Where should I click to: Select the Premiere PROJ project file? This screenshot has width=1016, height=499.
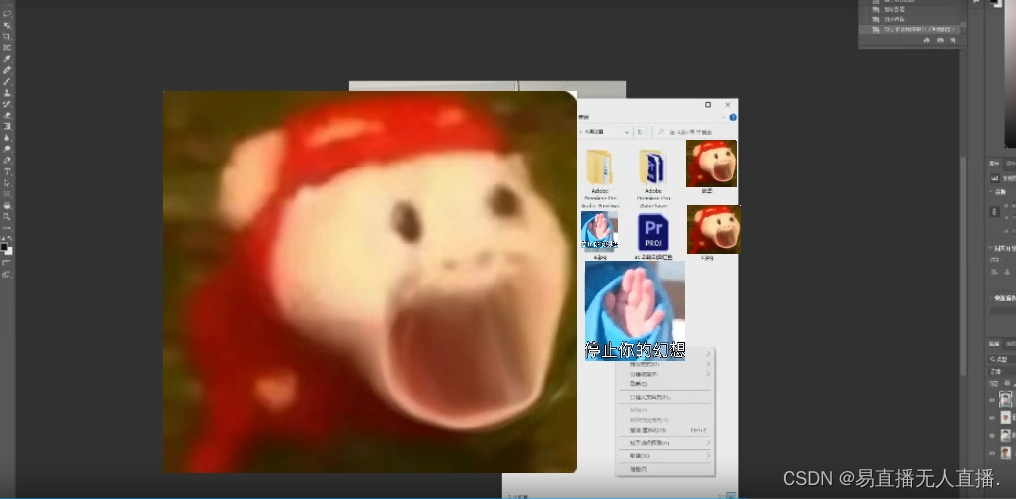[653, 237]
